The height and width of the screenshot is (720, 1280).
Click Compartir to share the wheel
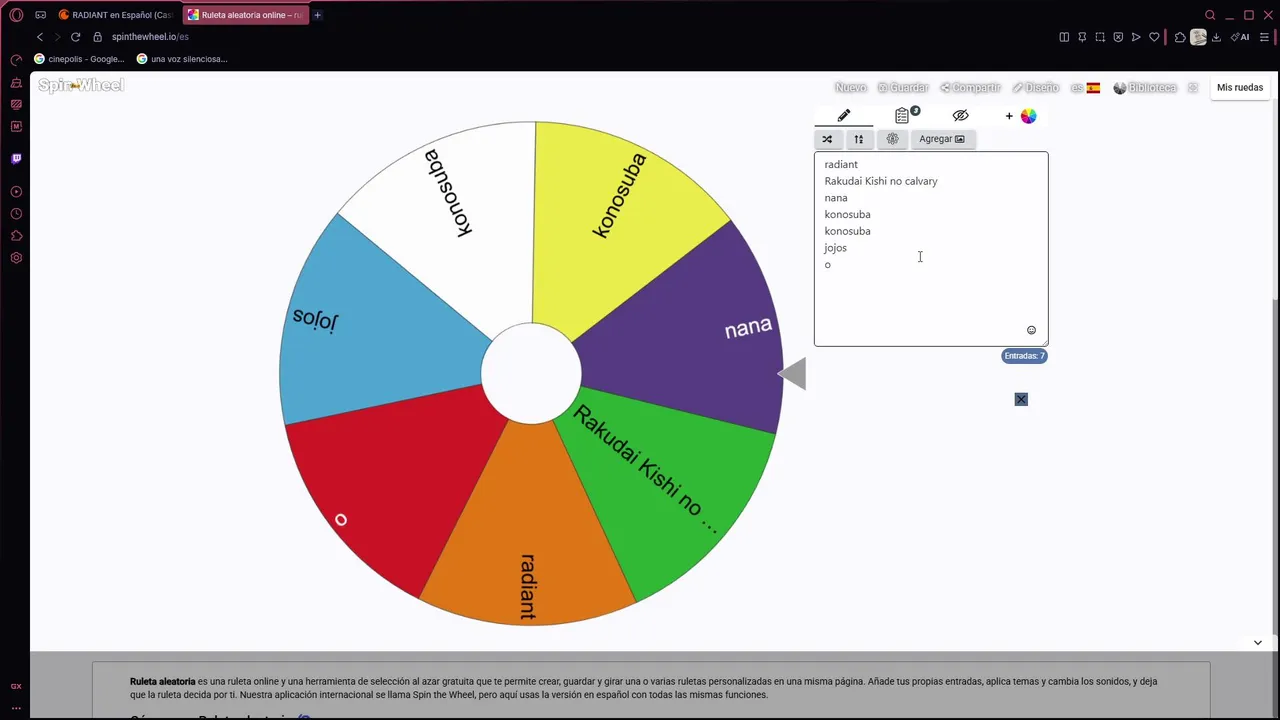[970, 88]
